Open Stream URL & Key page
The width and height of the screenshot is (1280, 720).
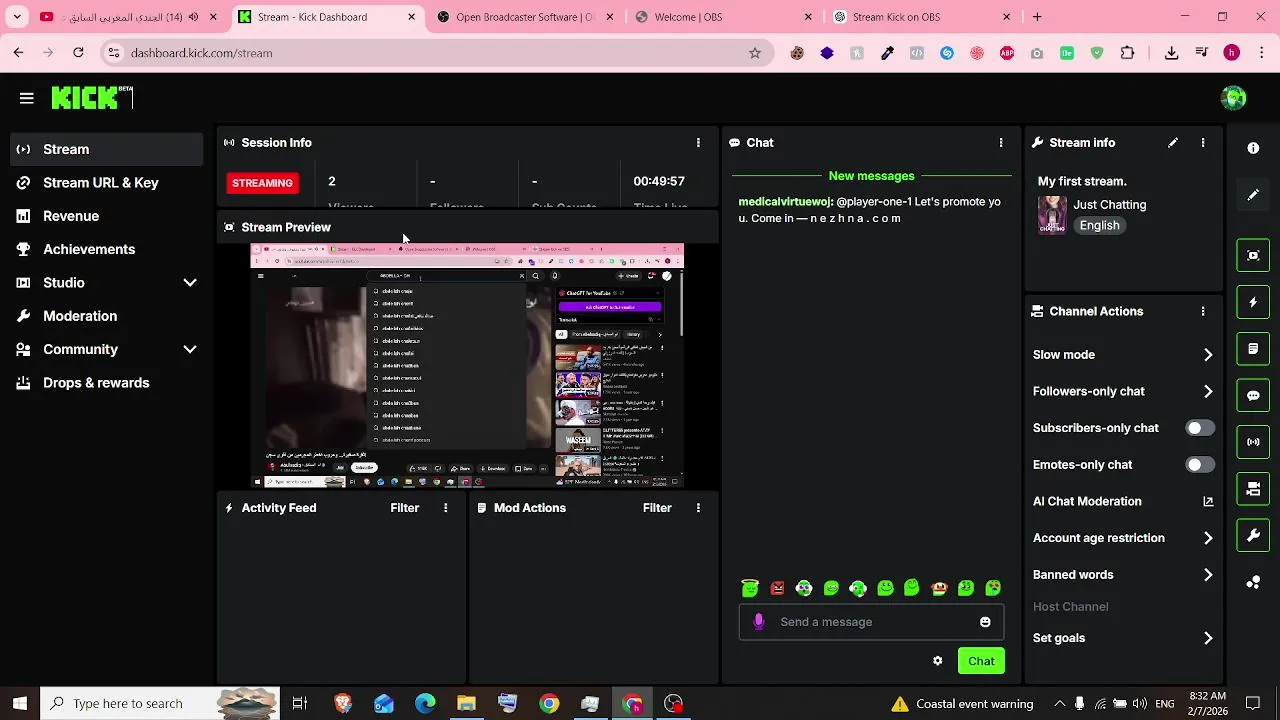106,183
